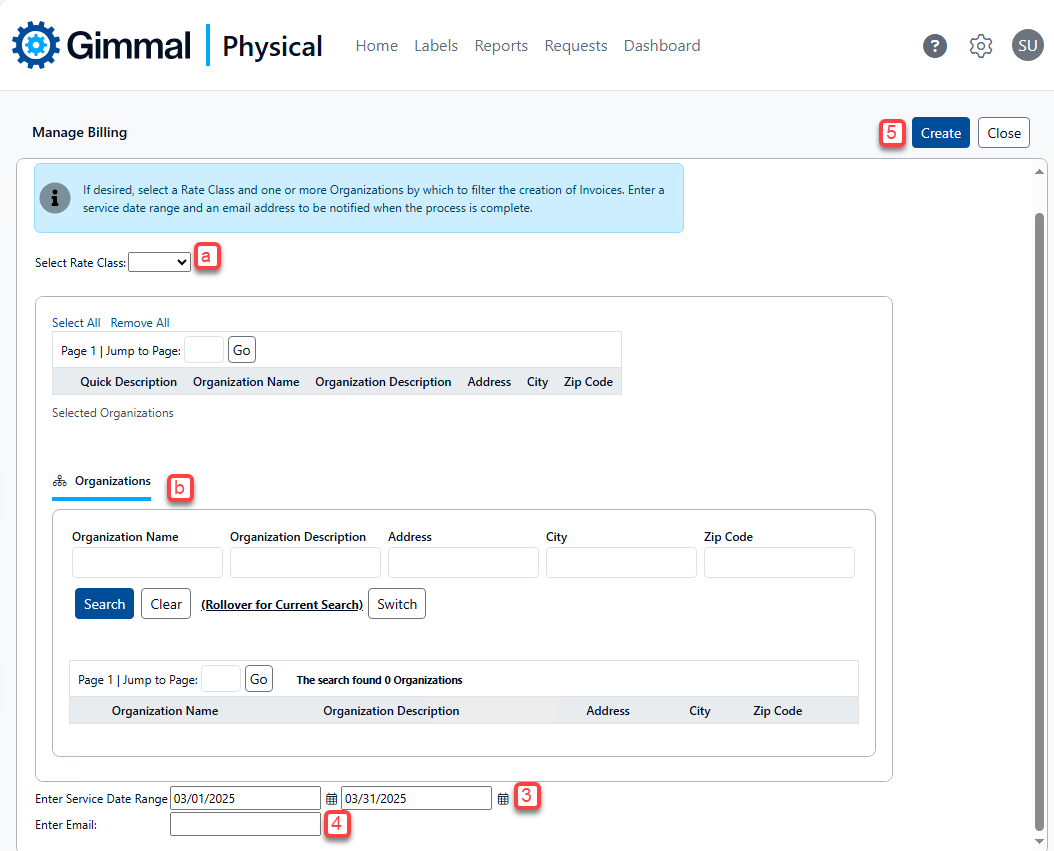This screenshot has width=1054, height=851.
Task: Click the Organization Name search field
Action: pos(147,562)
